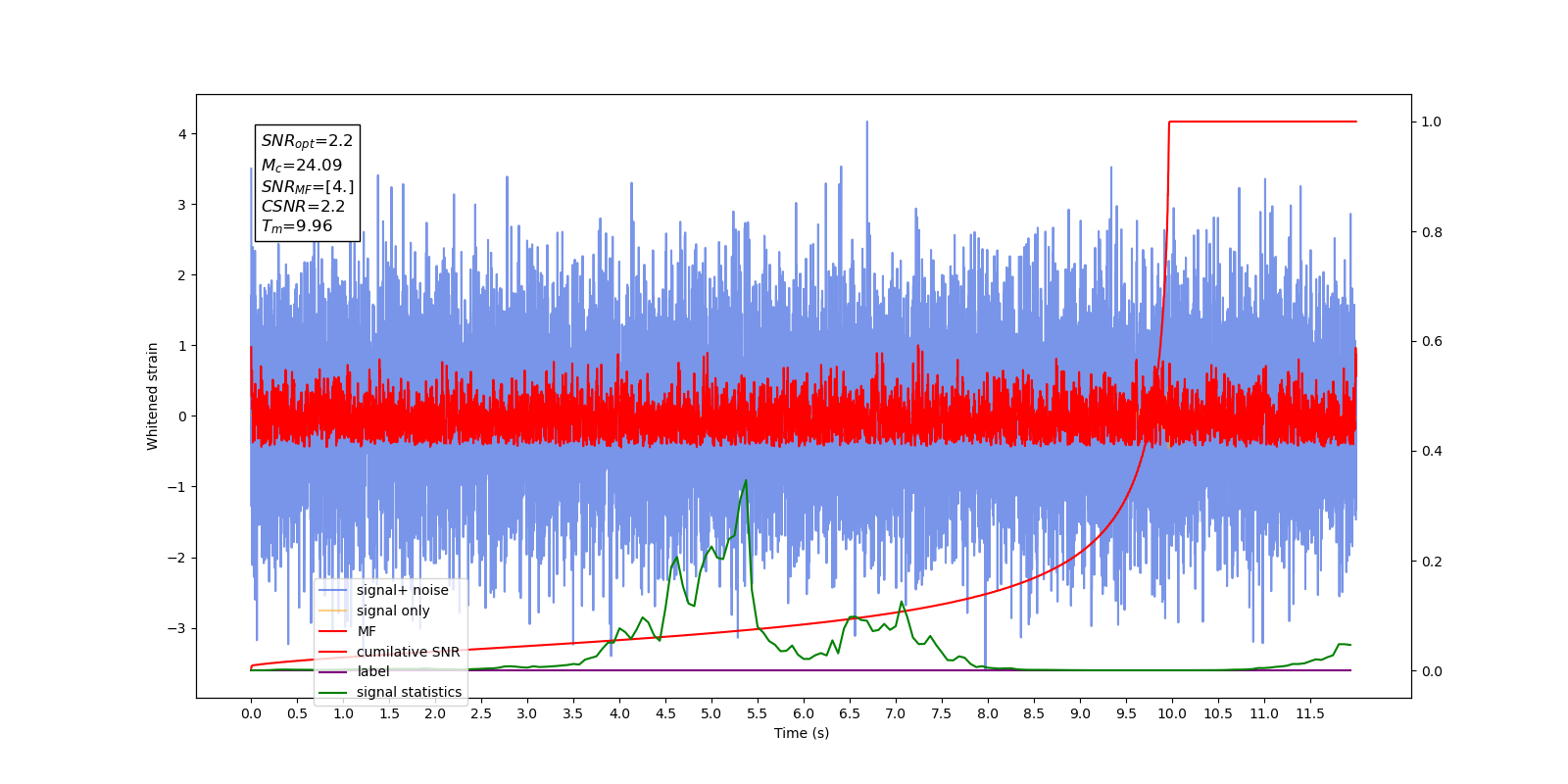Click the x-axis tick label 11.5
Image resolution: width=1568 pixels, height=784 pixels.
[x=1310, y=713]
